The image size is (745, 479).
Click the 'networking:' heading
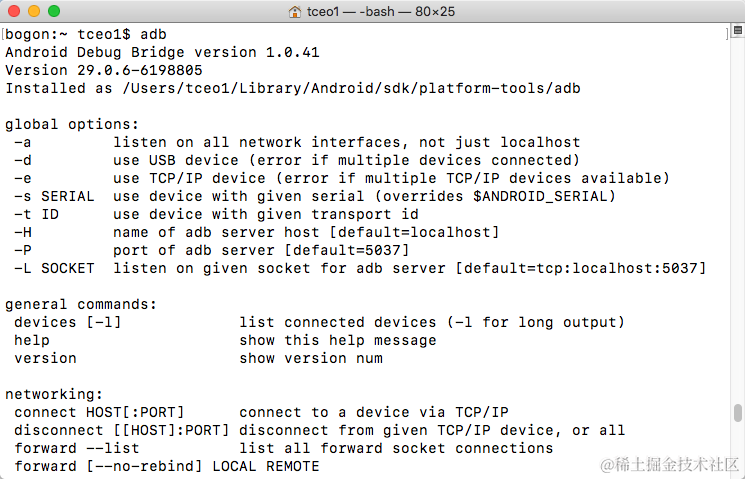click(x=54, y=394)
